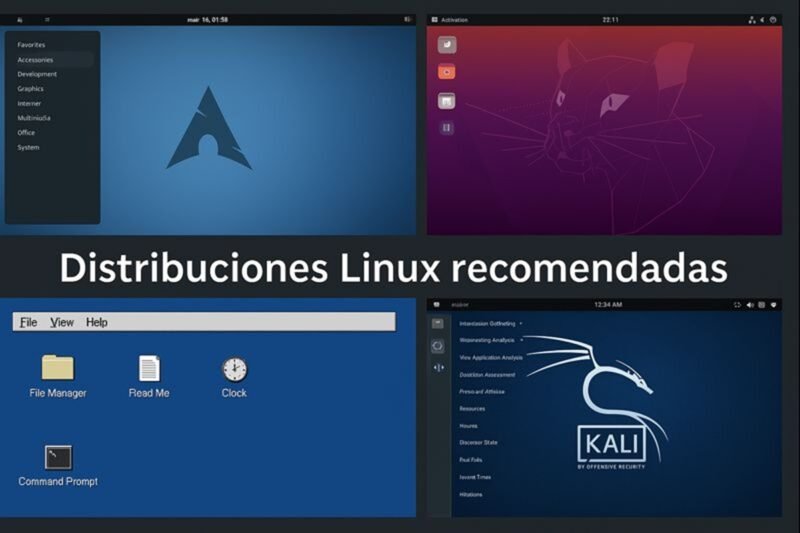
Task: Click the network icon in Ubuntu top bar
Action: (752, 20)
